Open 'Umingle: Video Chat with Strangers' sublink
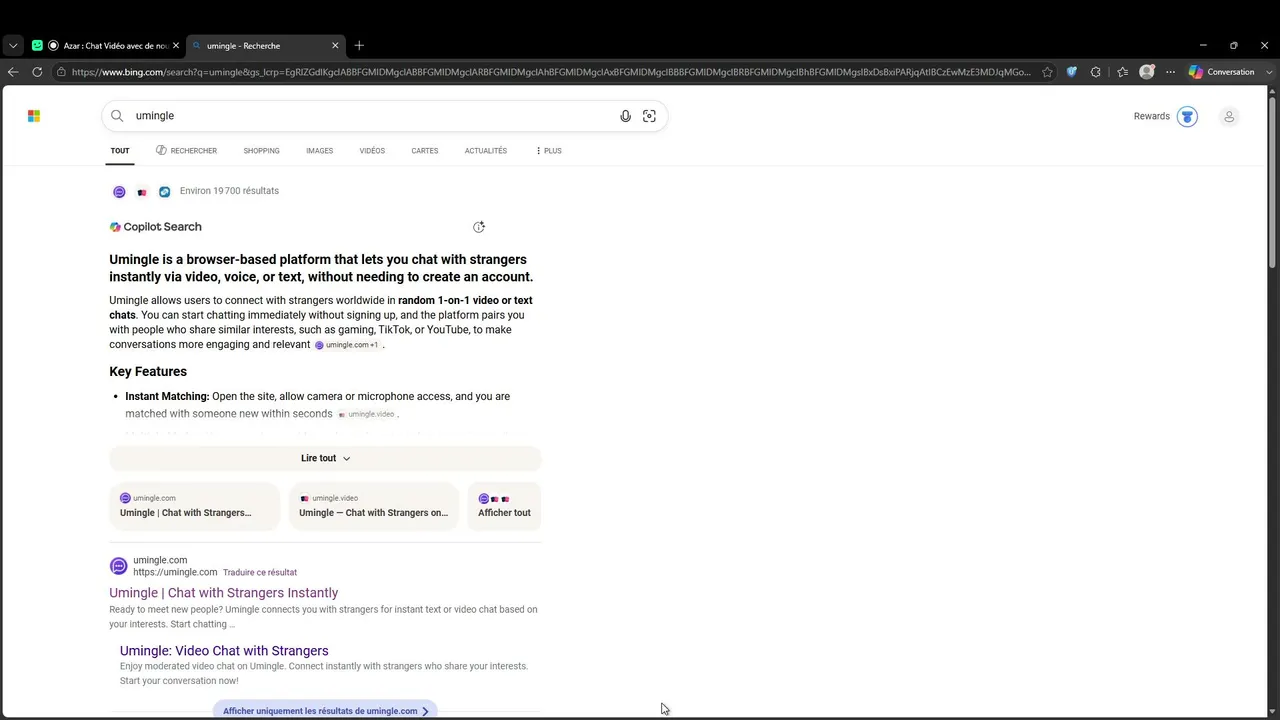This screenshot has height=720, width=1280. click(x=224, y=651)
